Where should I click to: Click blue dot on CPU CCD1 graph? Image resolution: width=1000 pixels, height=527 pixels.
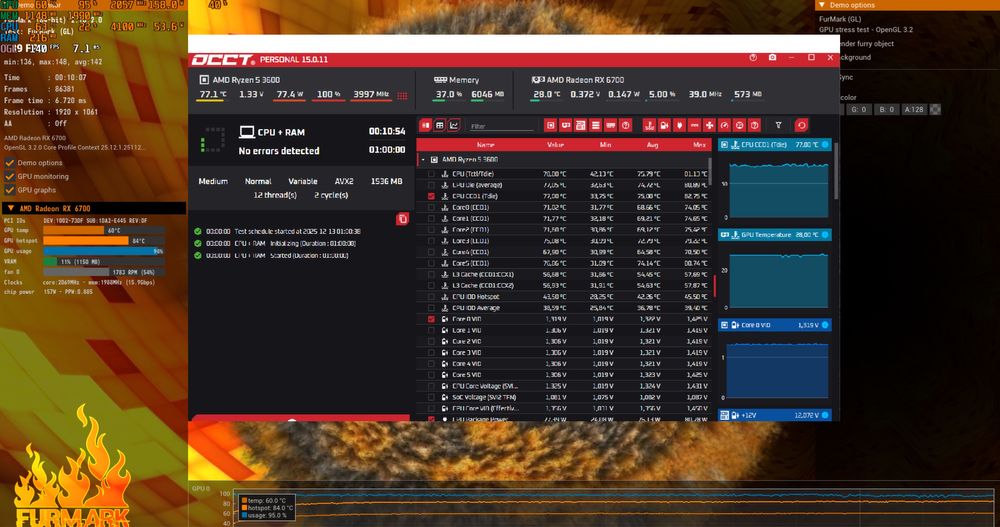coord(825,145)
